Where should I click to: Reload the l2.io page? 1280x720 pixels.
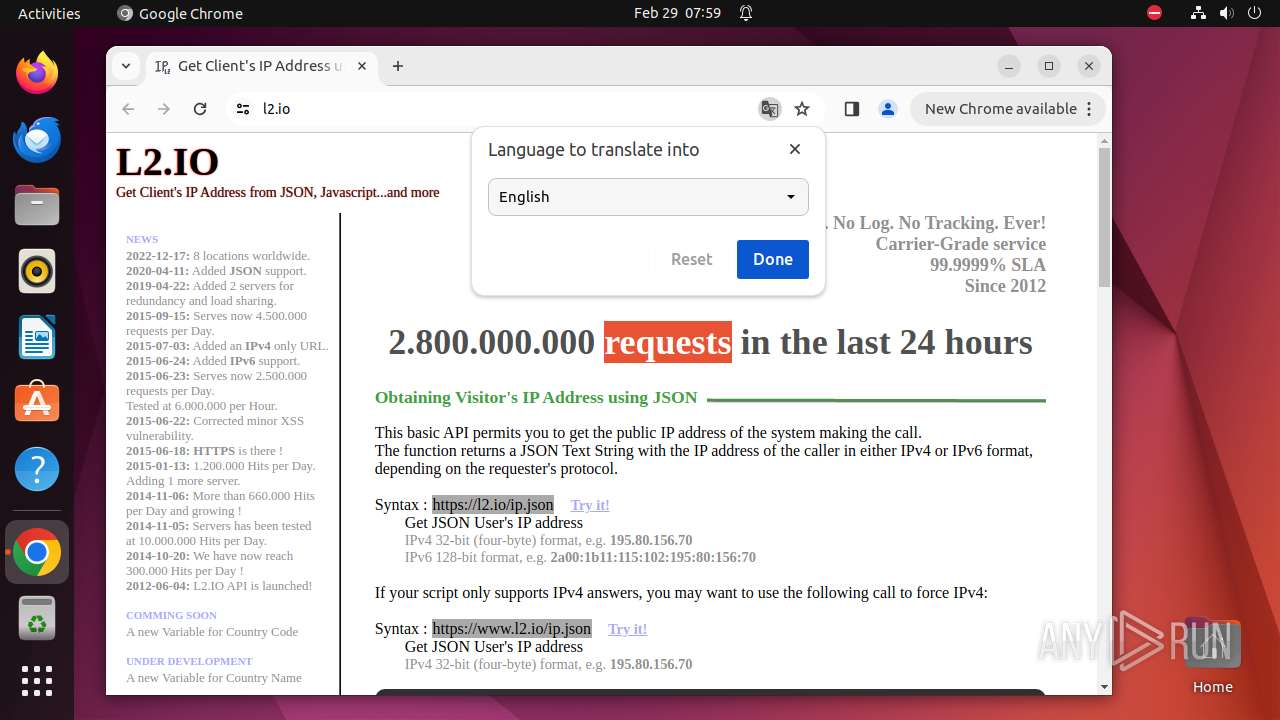point(200,109)
